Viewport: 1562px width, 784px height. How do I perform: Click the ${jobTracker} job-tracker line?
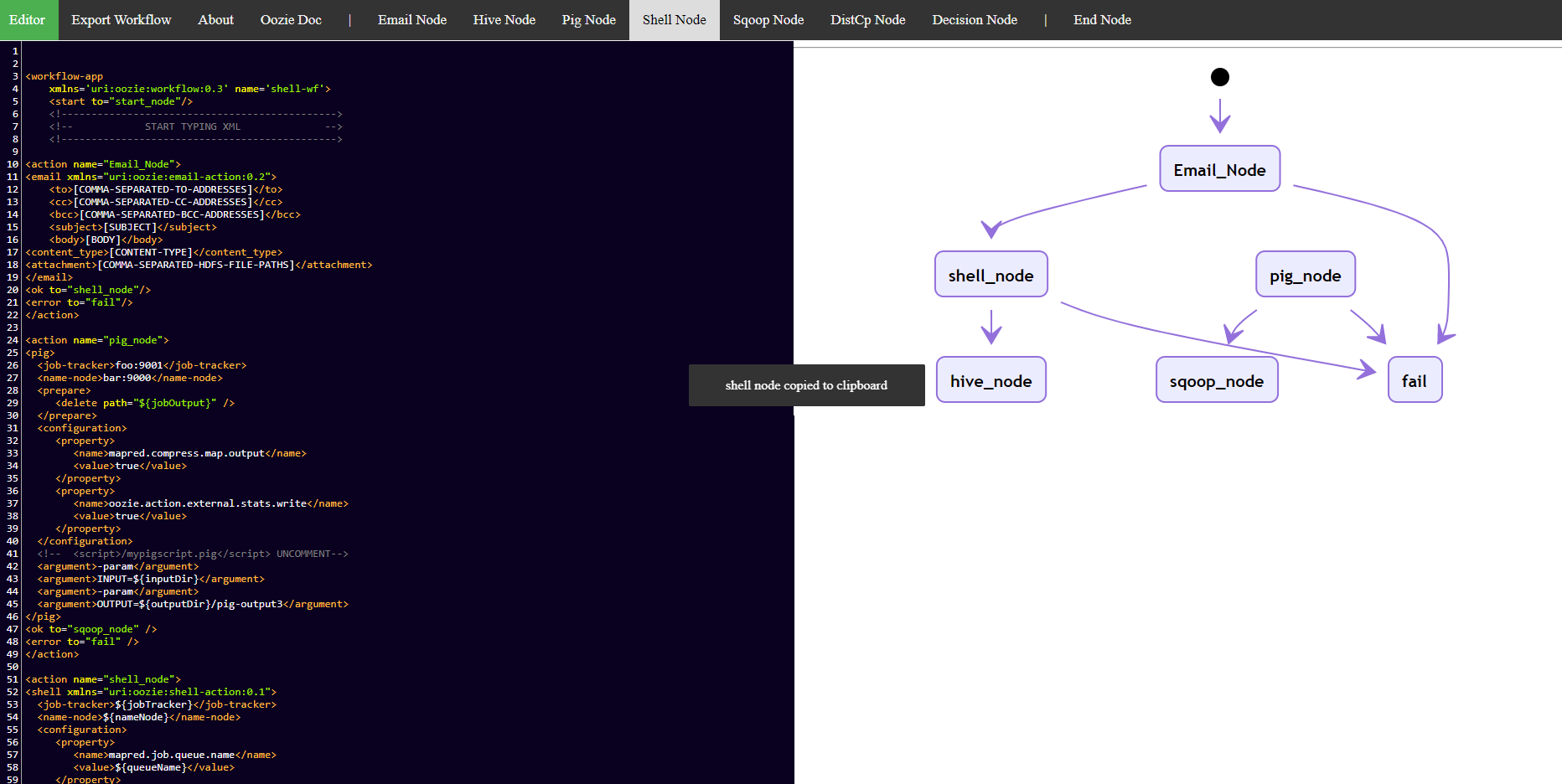pyautogui.click(x=157, y=704)
